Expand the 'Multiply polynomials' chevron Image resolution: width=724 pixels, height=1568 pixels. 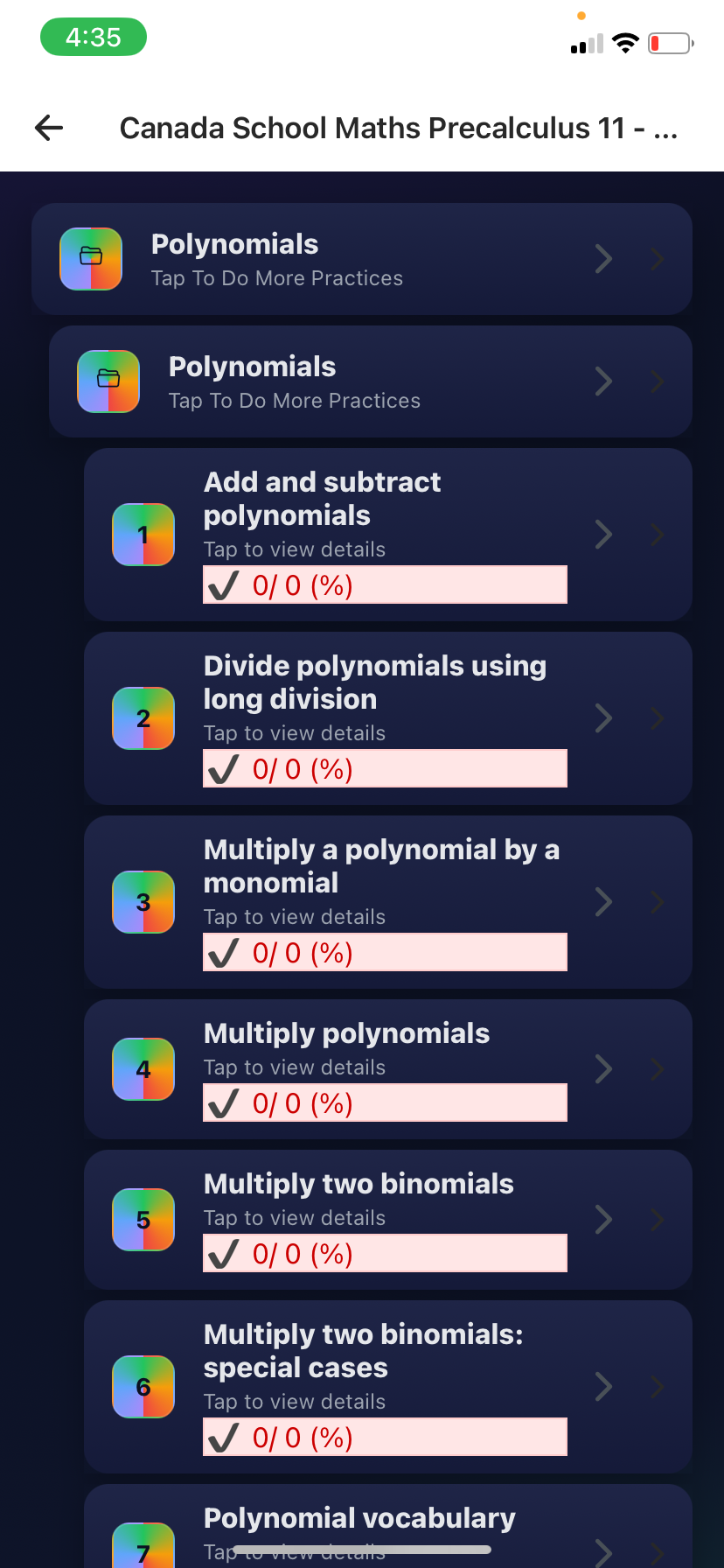[x=603, y=1068]
